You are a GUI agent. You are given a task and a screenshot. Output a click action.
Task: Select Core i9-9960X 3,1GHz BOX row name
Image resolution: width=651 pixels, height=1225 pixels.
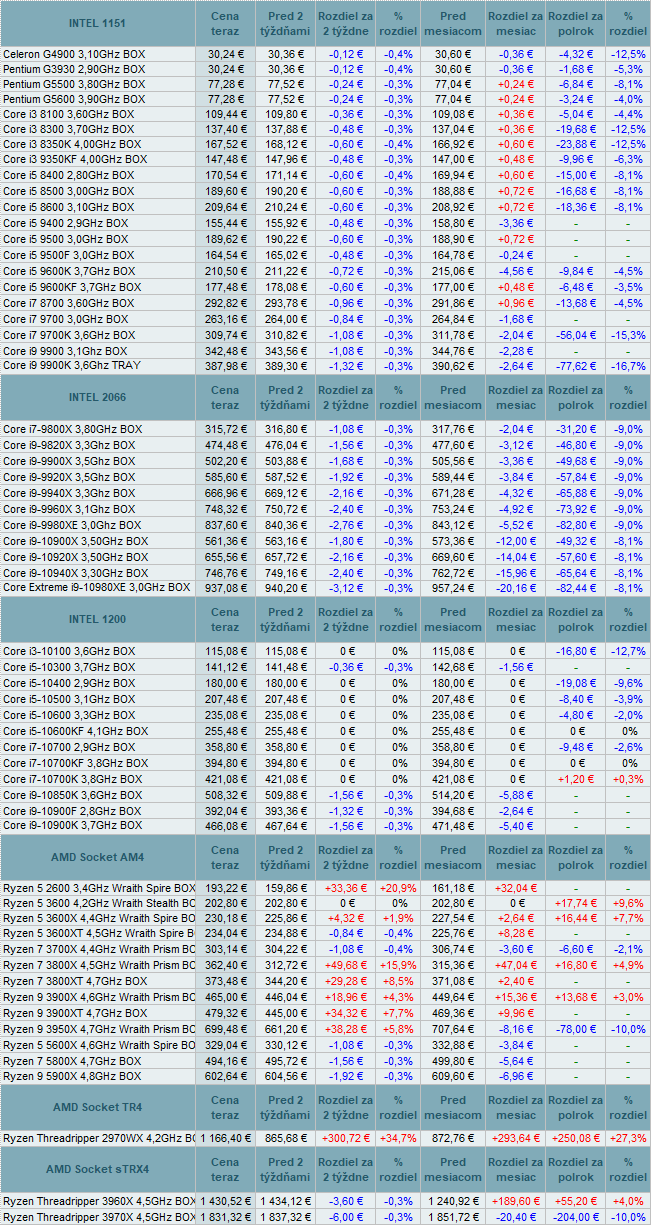(70, 509)
